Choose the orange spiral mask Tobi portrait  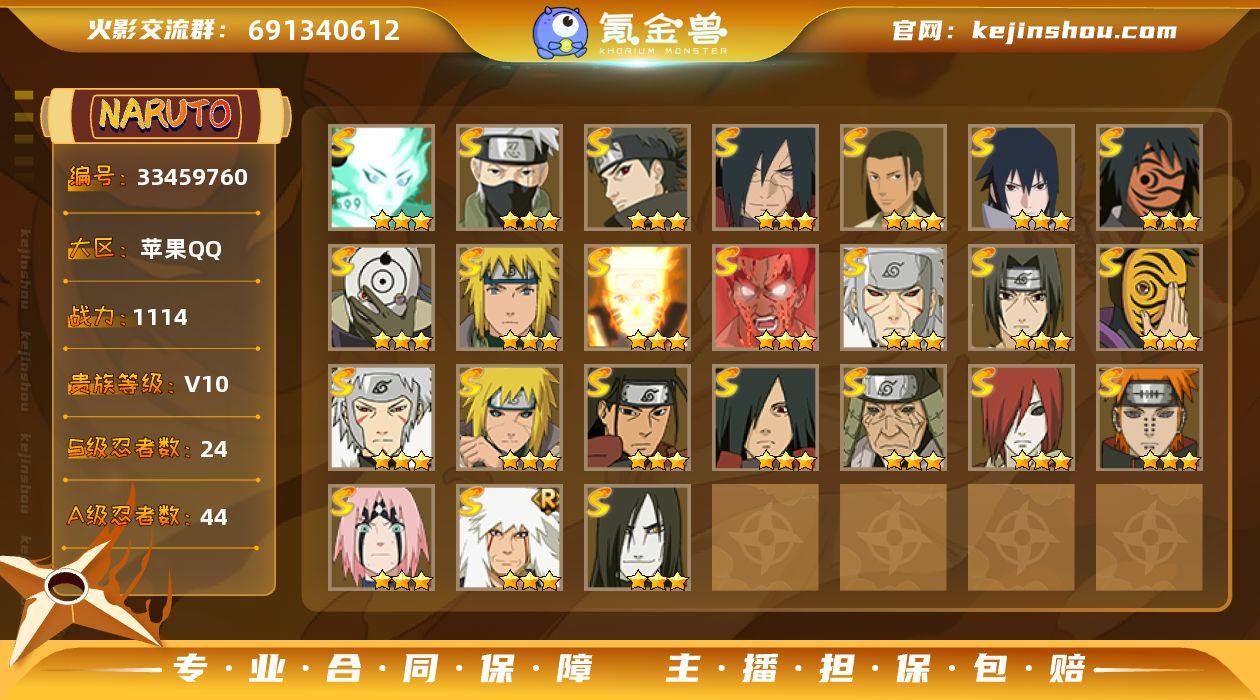pos(1150,298)
